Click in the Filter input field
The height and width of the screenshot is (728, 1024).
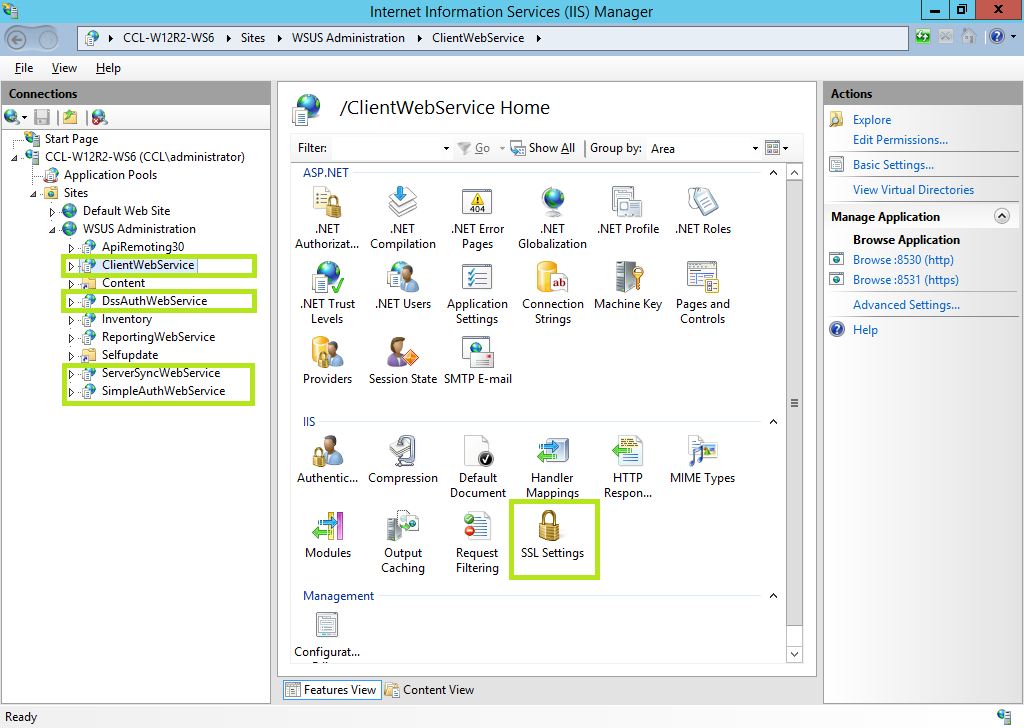coord(386,148)
